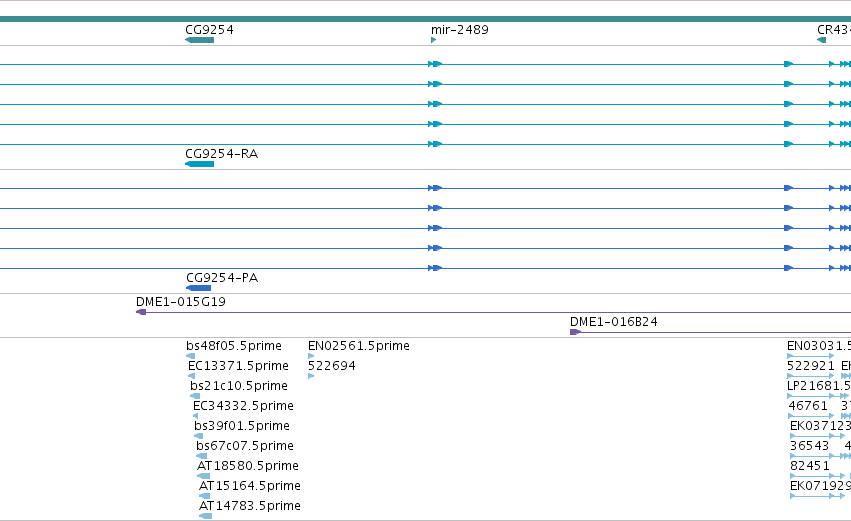Click the small mir-2489 arrow glyph
The height and width of the screenshot is (521, 851).
point(434,40)
